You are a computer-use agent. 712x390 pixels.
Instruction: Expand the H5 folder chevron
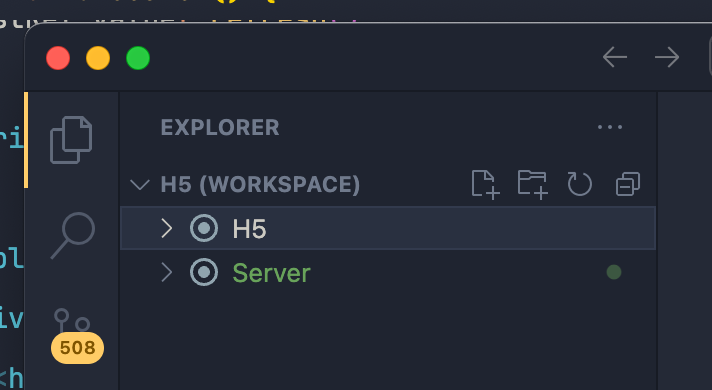[x=167, y=228]
